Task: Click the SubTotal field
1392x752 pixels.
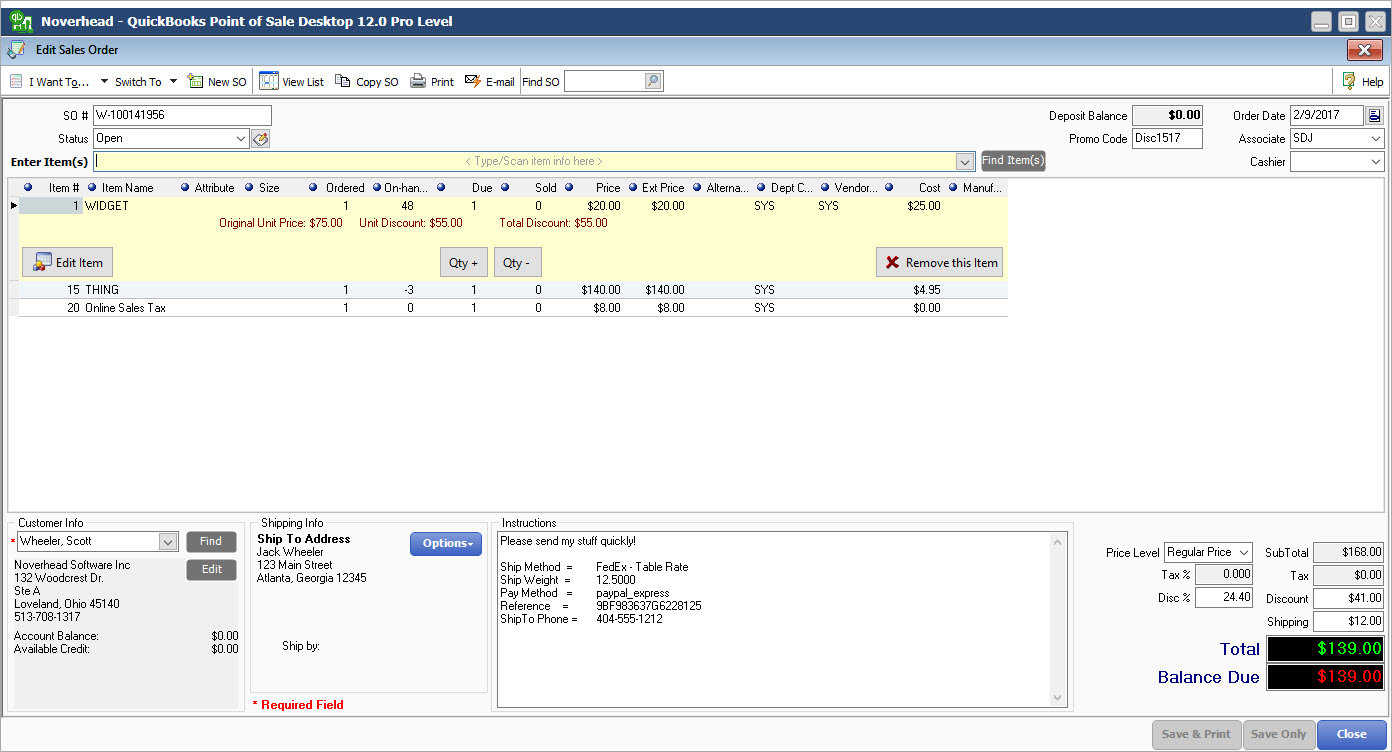Action: tap(1349, 552)
